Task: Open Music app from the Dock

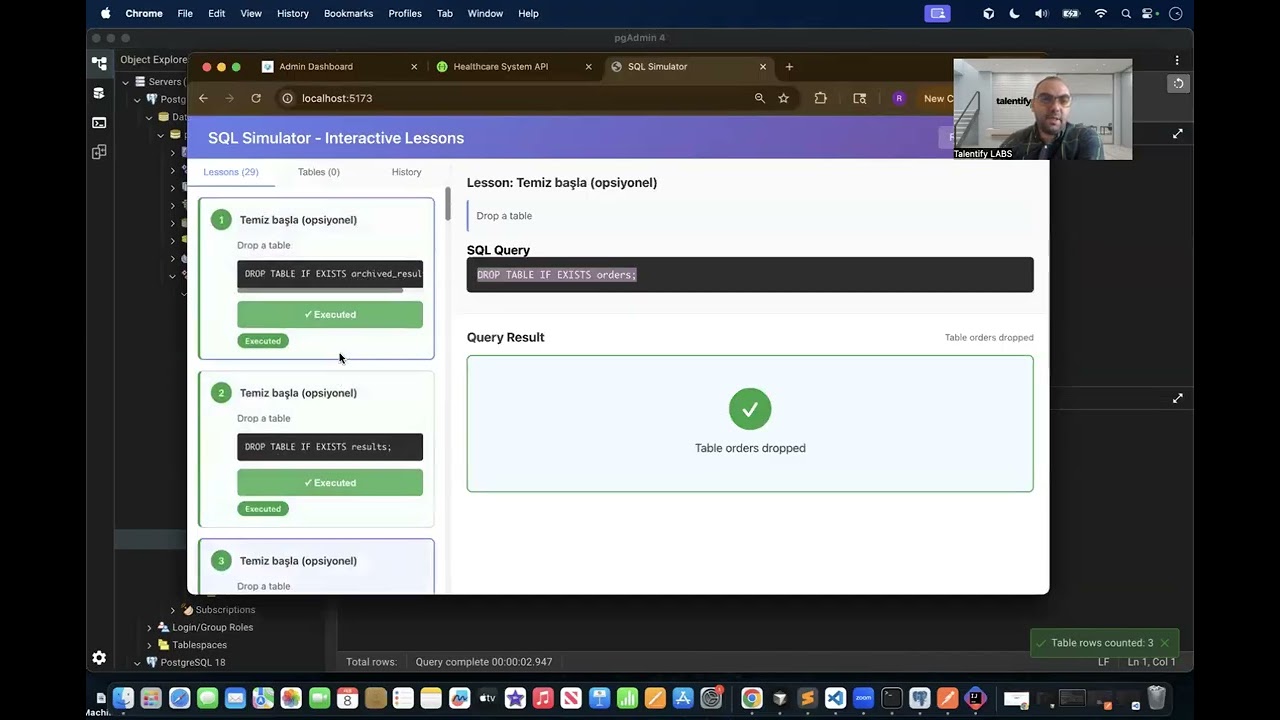Action: 543,698
